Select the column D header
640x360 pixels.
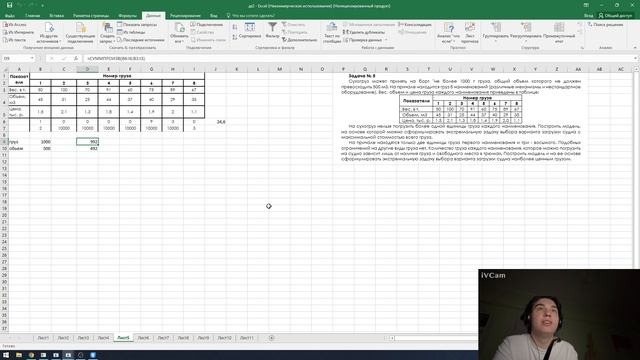[87, 69]
